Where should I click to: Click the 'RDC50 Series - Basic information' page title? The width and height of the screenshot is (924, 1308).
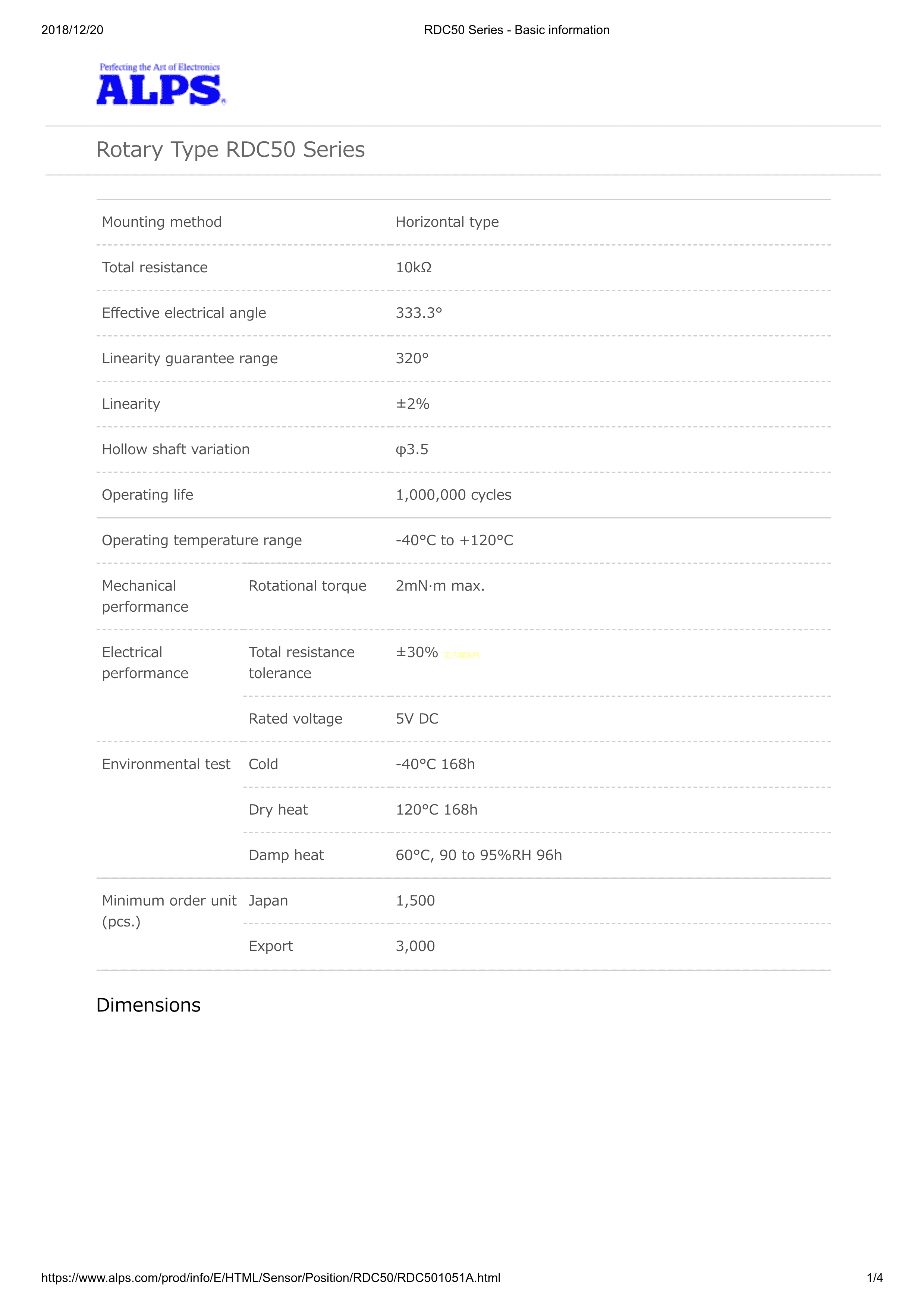(516, 30)
